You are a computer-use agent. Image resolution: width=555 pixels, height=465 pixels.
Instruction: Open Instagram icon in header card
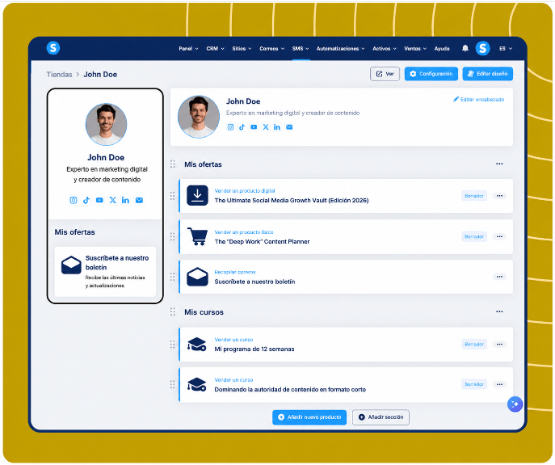pyautogui.click(x=230, y=127)
